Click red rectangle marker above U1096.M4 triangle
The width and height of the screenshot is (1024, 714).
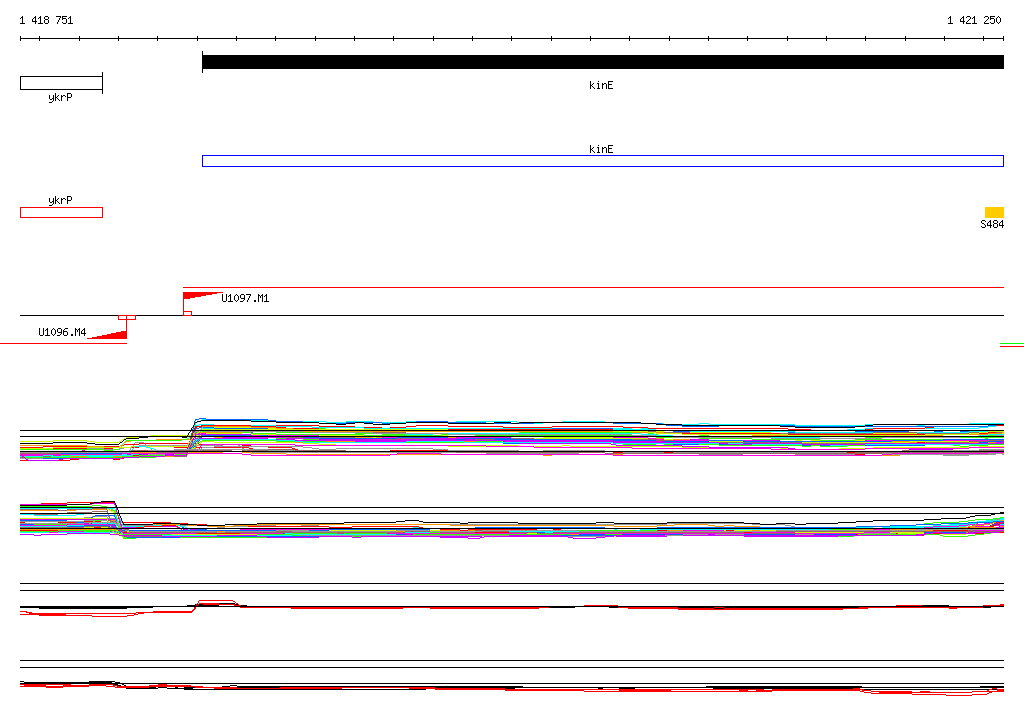point(127,317)
